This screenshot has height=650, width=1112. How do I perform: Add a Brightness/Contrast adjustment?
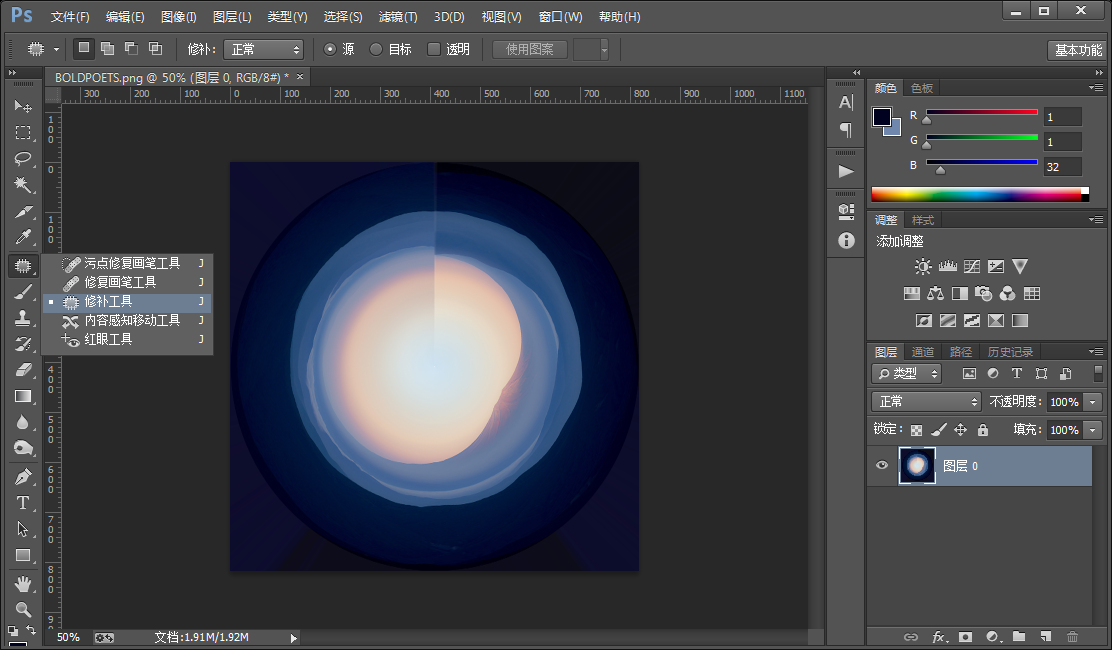coord(923,267)
